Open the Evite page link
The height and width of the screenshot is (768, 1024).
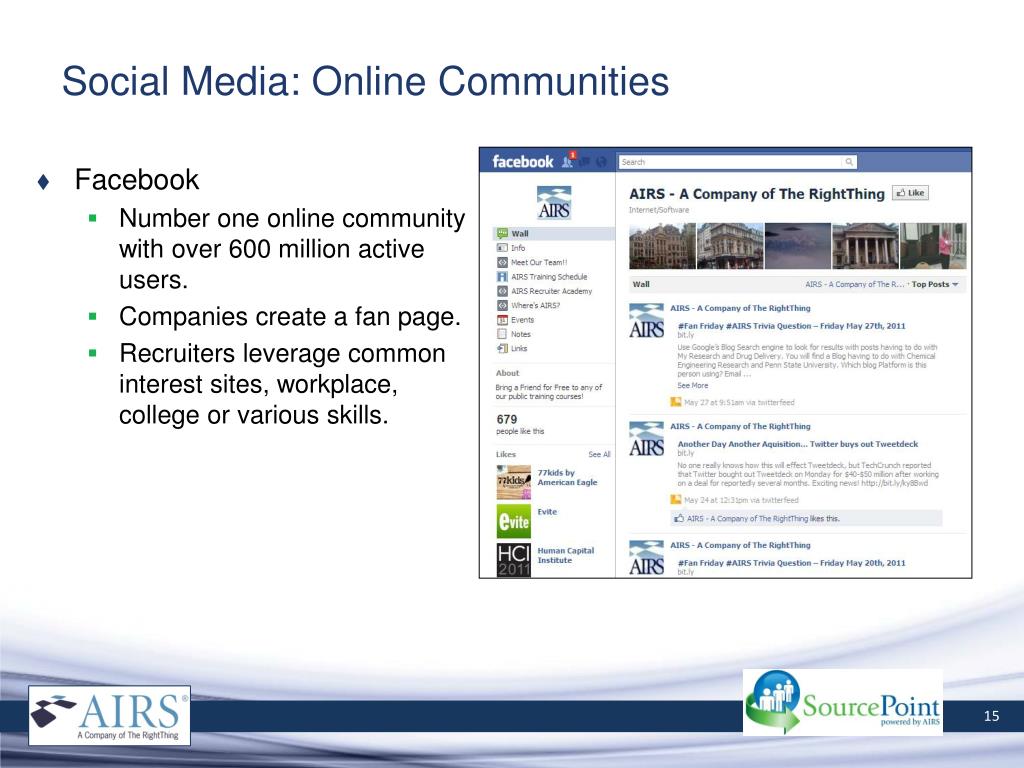pyautogui.click(x=547, y=511)
